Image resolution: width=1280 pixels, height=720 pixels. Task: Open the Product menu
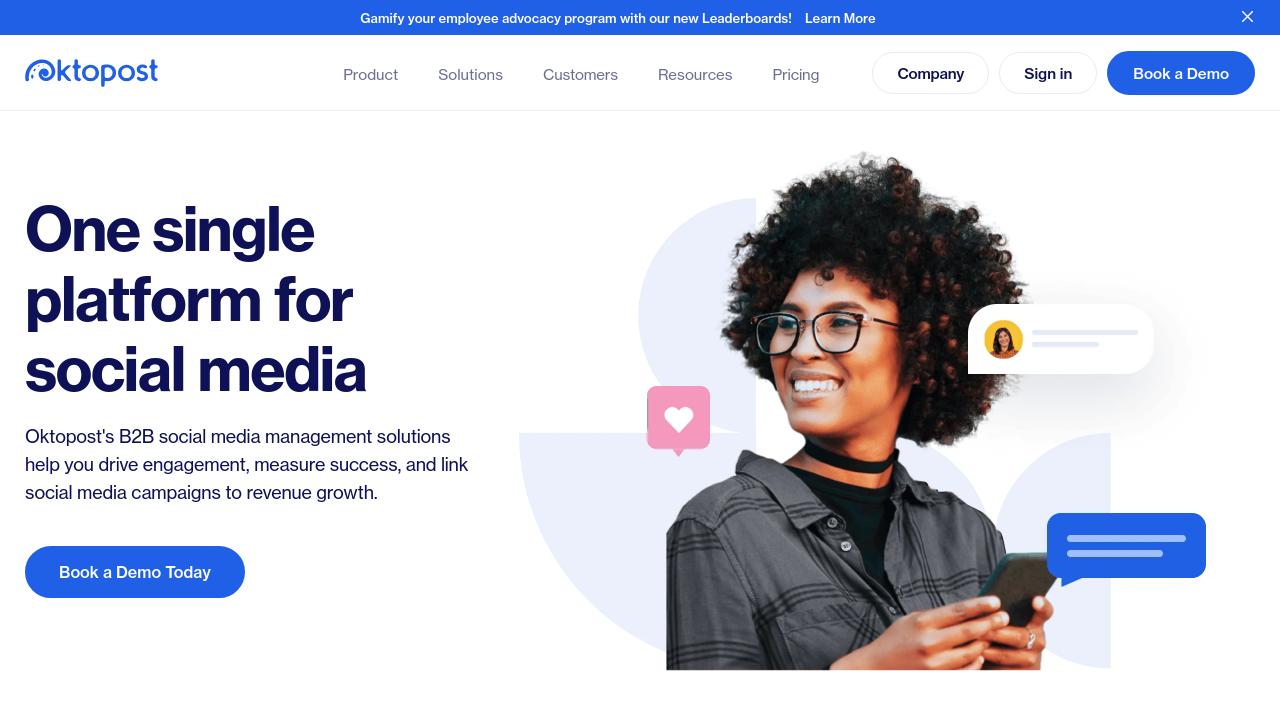click(370, 75)
